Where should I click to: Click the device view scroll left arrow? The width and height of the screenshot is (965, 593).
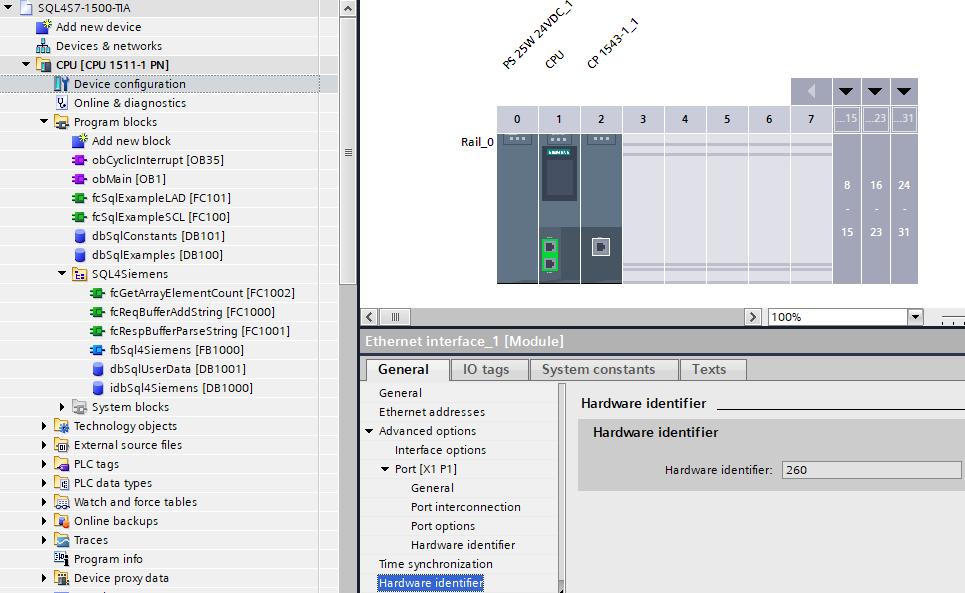369,317
